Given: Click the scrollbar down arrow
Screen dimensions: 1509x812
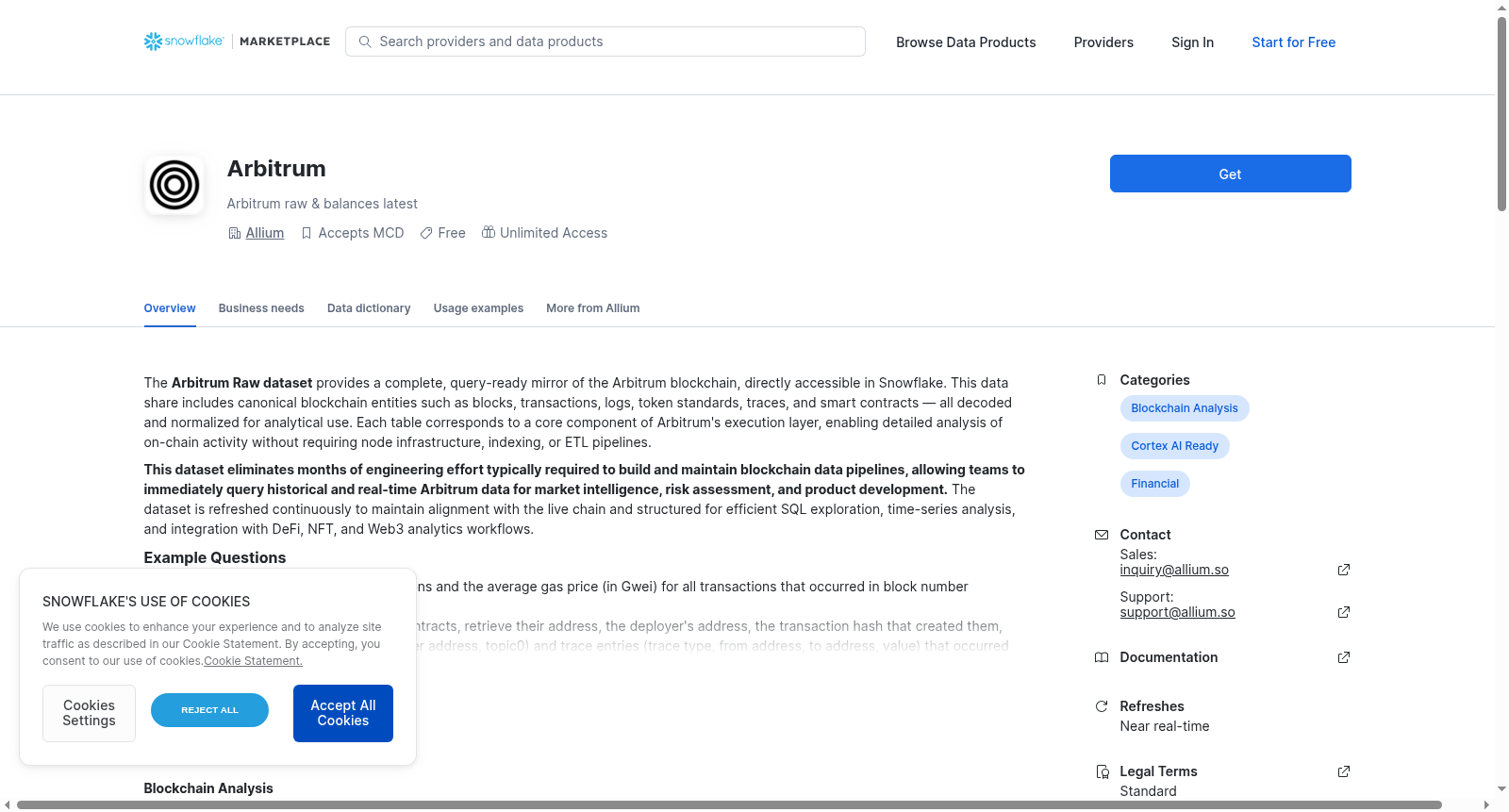Looking at the screenshot, I should (1501, 789).
